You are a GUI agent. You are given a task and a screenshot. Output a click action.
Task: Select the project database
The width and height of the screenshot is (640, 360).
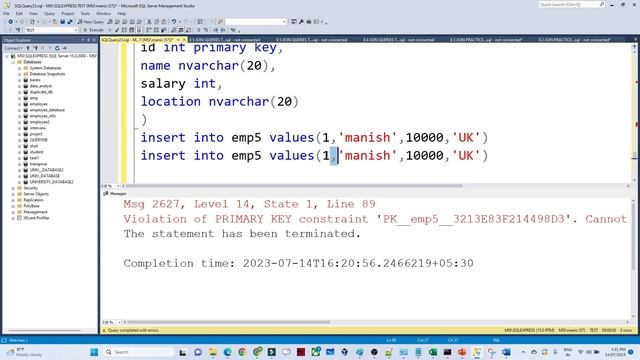pos(36,134)
